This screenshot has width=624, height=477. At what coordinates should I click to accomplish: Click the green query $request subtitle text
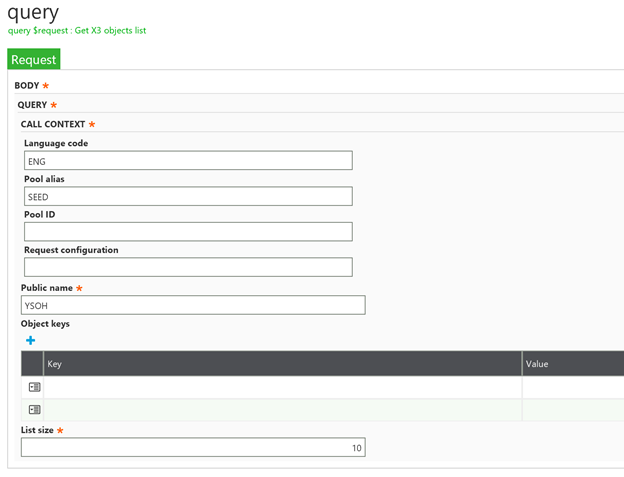coord(77,31)
